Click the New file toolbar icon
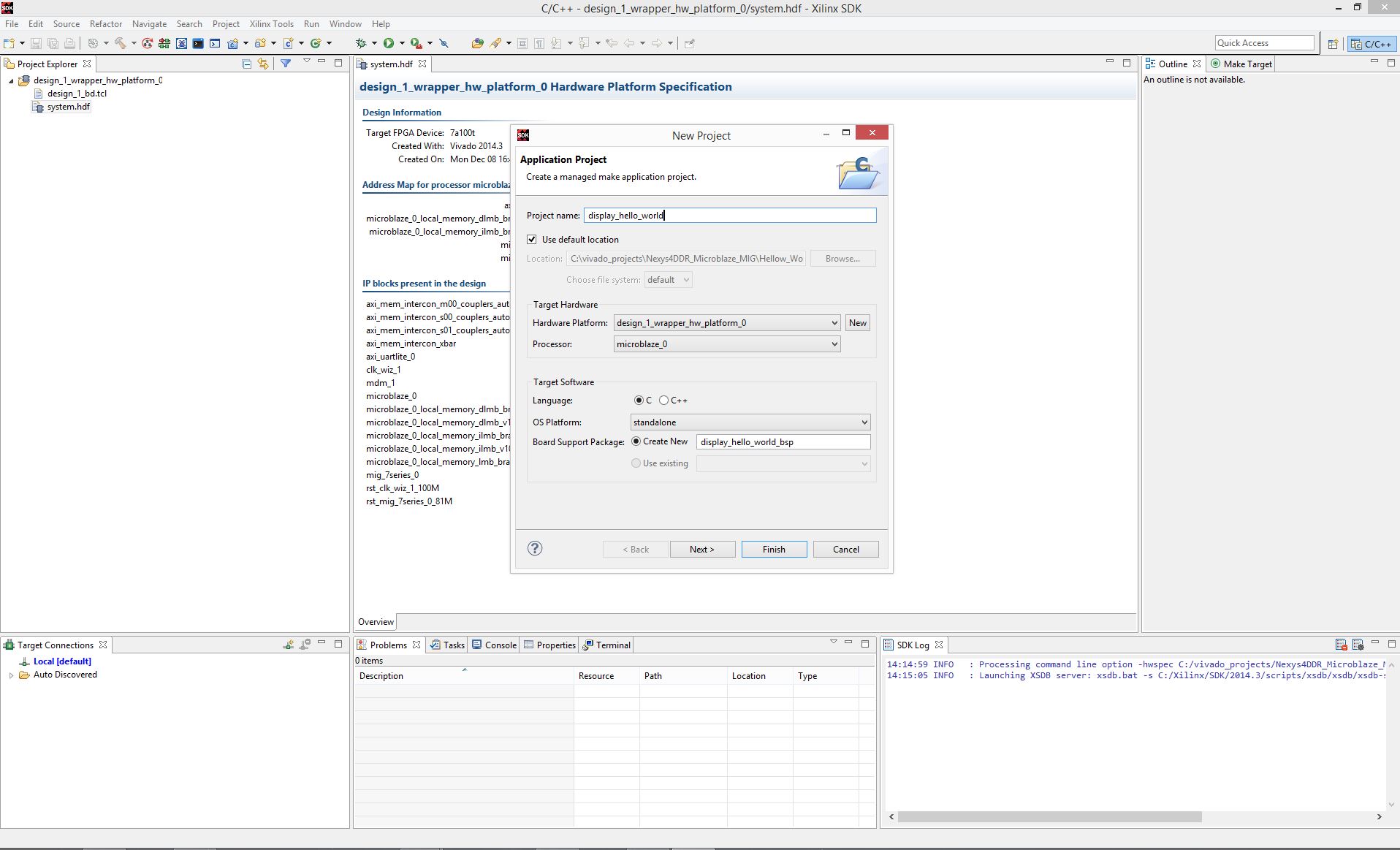1400x850 pixels. [x=9, y=43]
